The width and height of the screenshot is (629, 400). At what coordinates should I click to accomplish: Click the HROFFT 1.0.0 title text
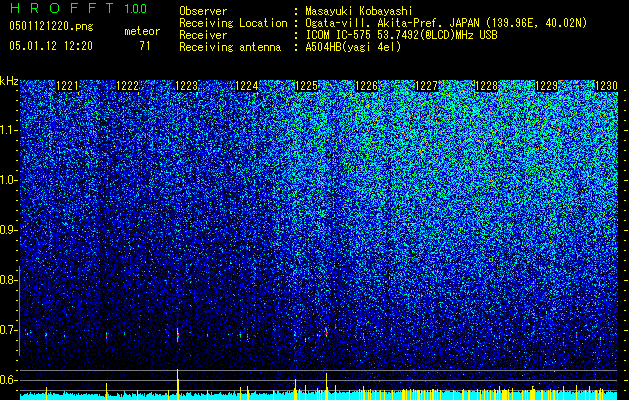coord(78,8)
